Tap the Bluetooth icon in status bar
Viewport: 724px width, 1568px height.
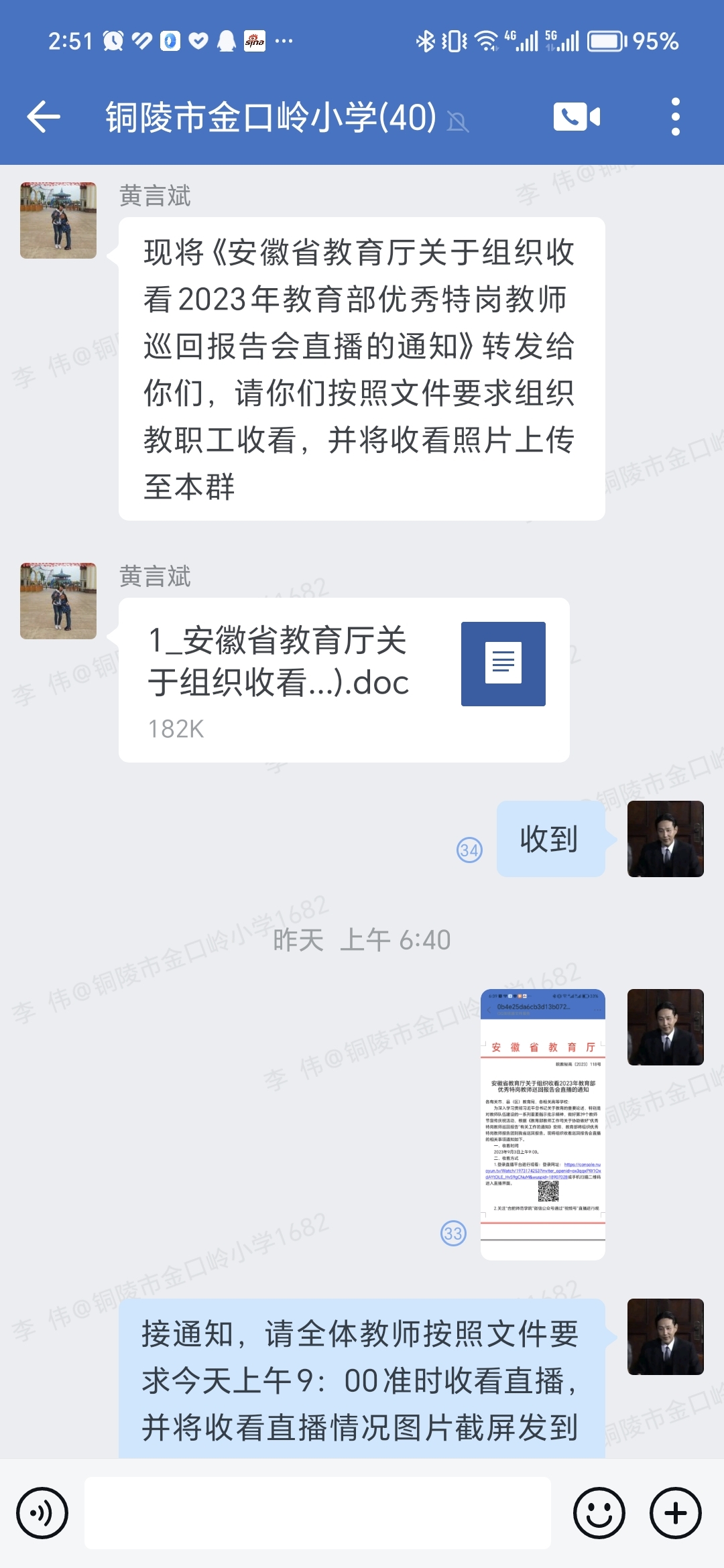coord(425,42)
